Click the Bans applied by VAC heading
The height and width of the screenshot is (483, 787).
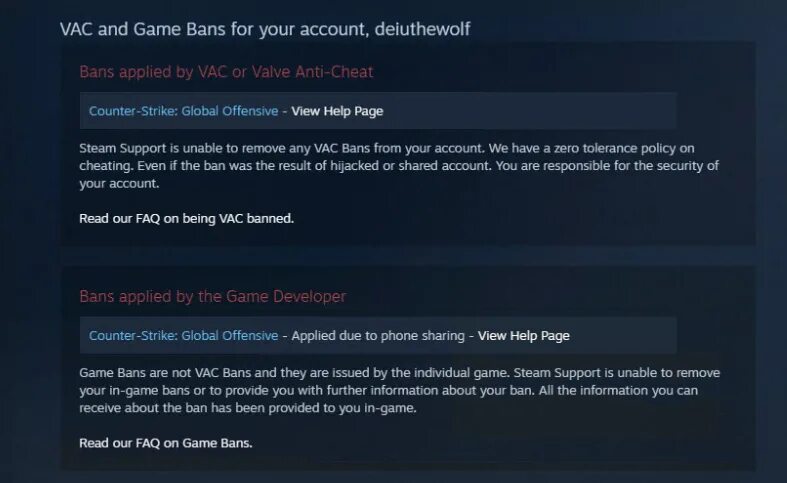click(226, 72)
